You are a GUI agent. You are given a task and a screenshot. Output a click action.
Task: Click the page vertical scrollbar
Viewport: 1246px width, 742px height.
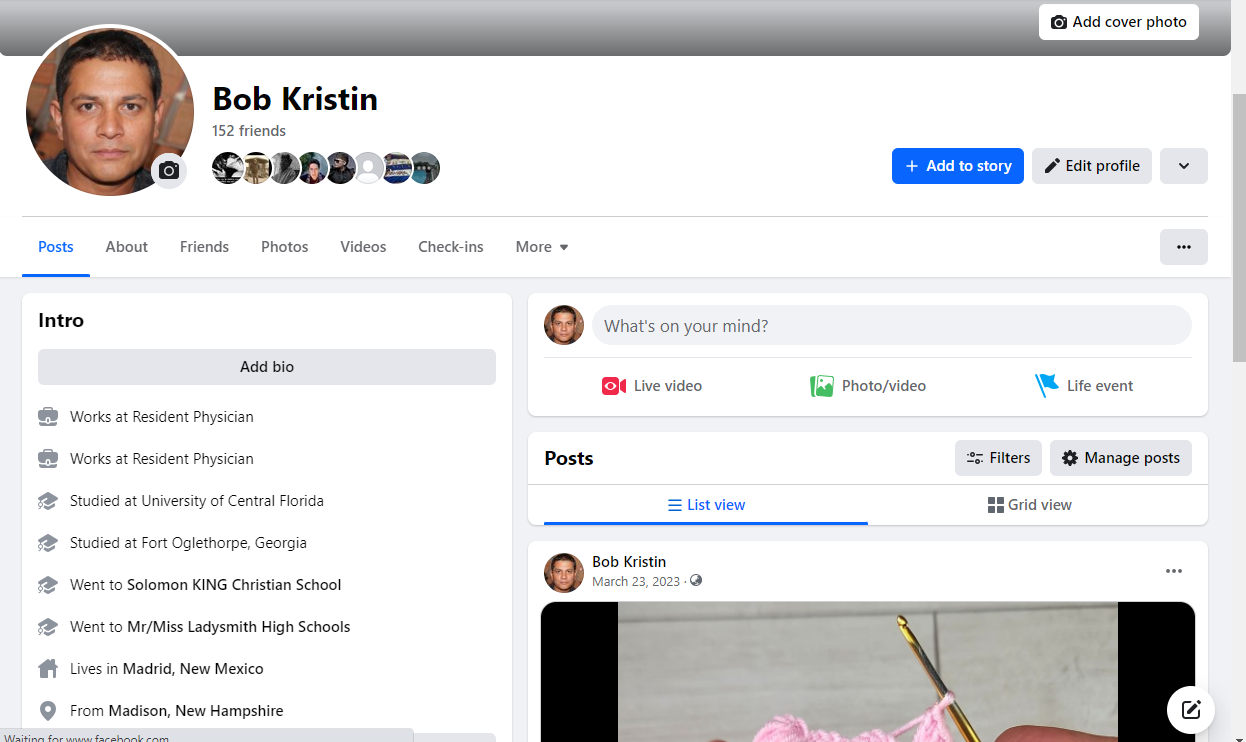pyautogui.click(x=1239, y=227)
